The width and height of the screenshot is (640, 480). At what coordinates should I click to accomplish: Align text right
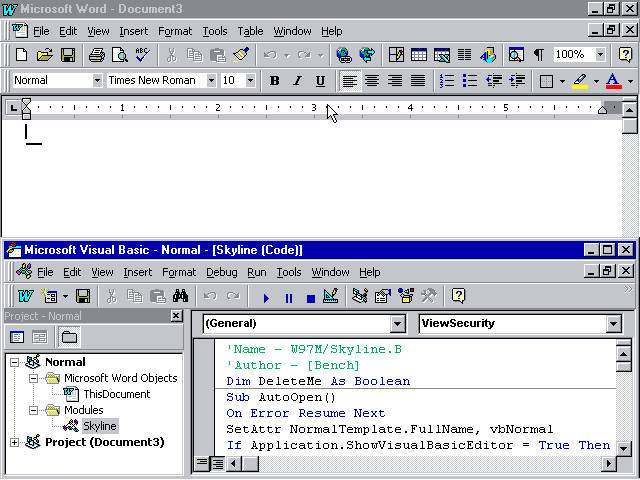[x=395, y=81]
